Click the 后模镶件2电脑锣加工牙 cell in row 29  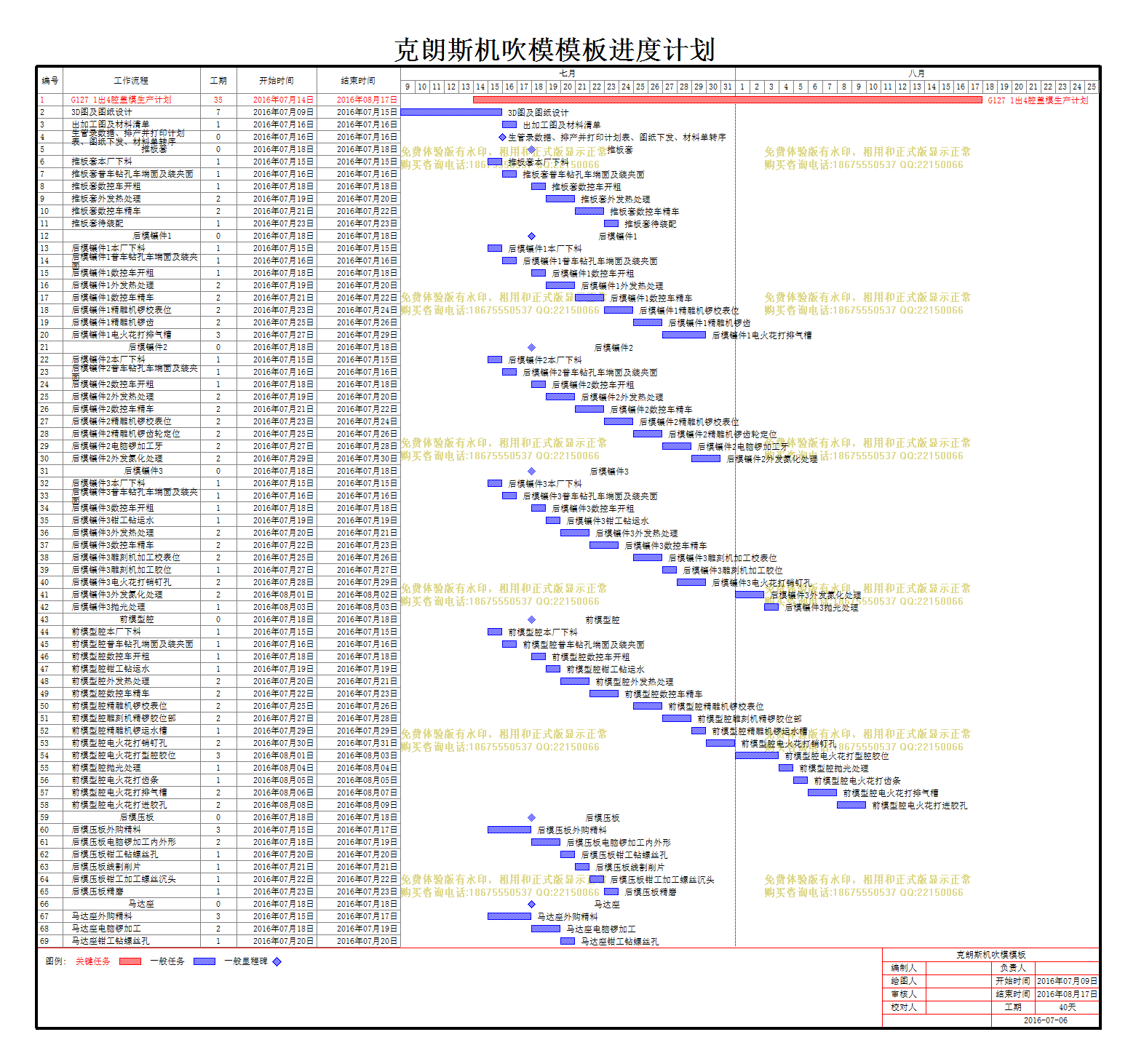[131, 446]
